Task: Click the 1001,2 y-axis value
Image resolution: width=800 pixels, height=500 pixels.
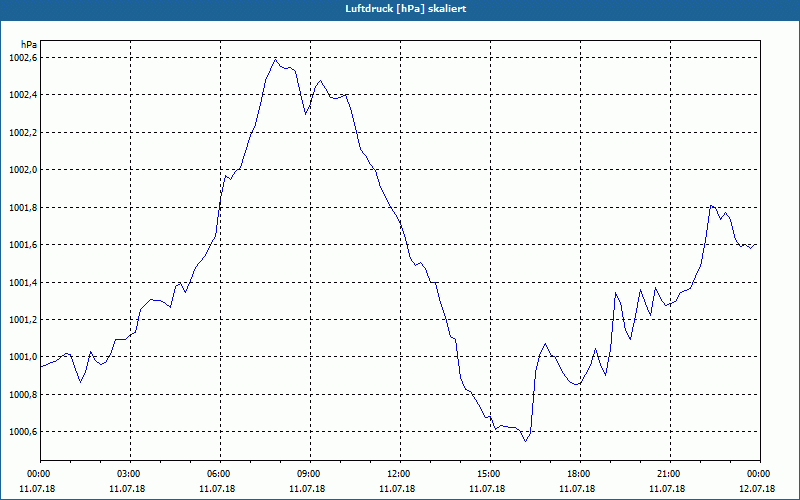Action: (x=23, y=320)
